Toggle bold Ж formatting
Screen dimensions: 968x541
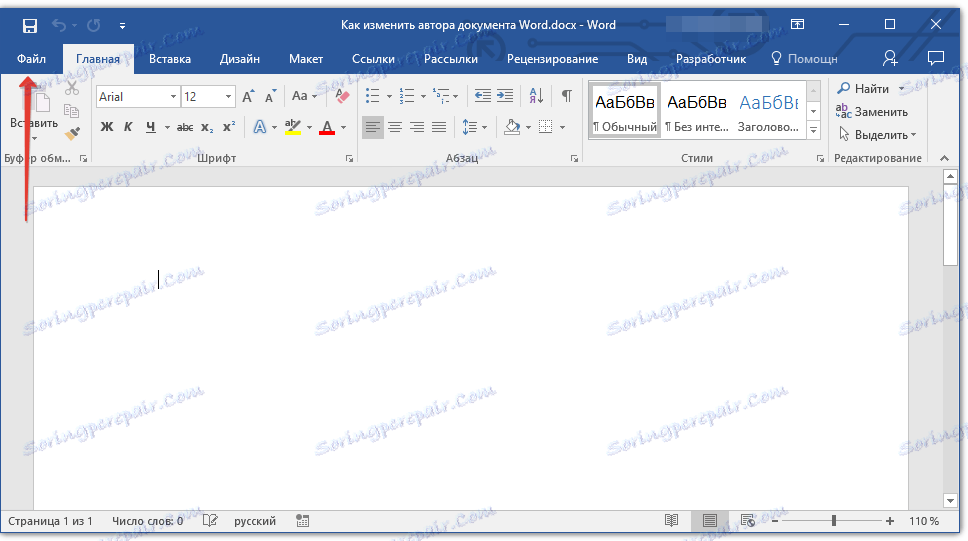pos(107,127)
